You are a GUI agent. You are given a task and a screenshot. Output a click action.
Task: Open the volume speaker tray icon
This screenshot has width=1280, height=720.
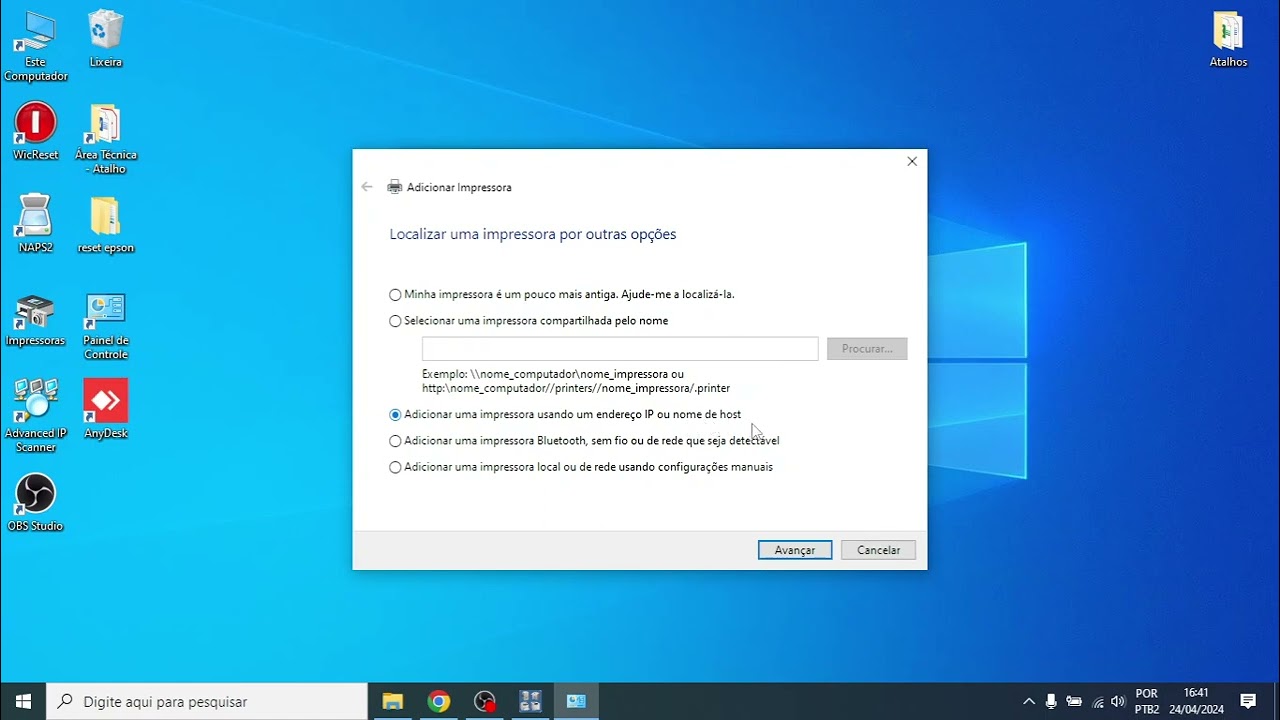tap(1118, 701)
